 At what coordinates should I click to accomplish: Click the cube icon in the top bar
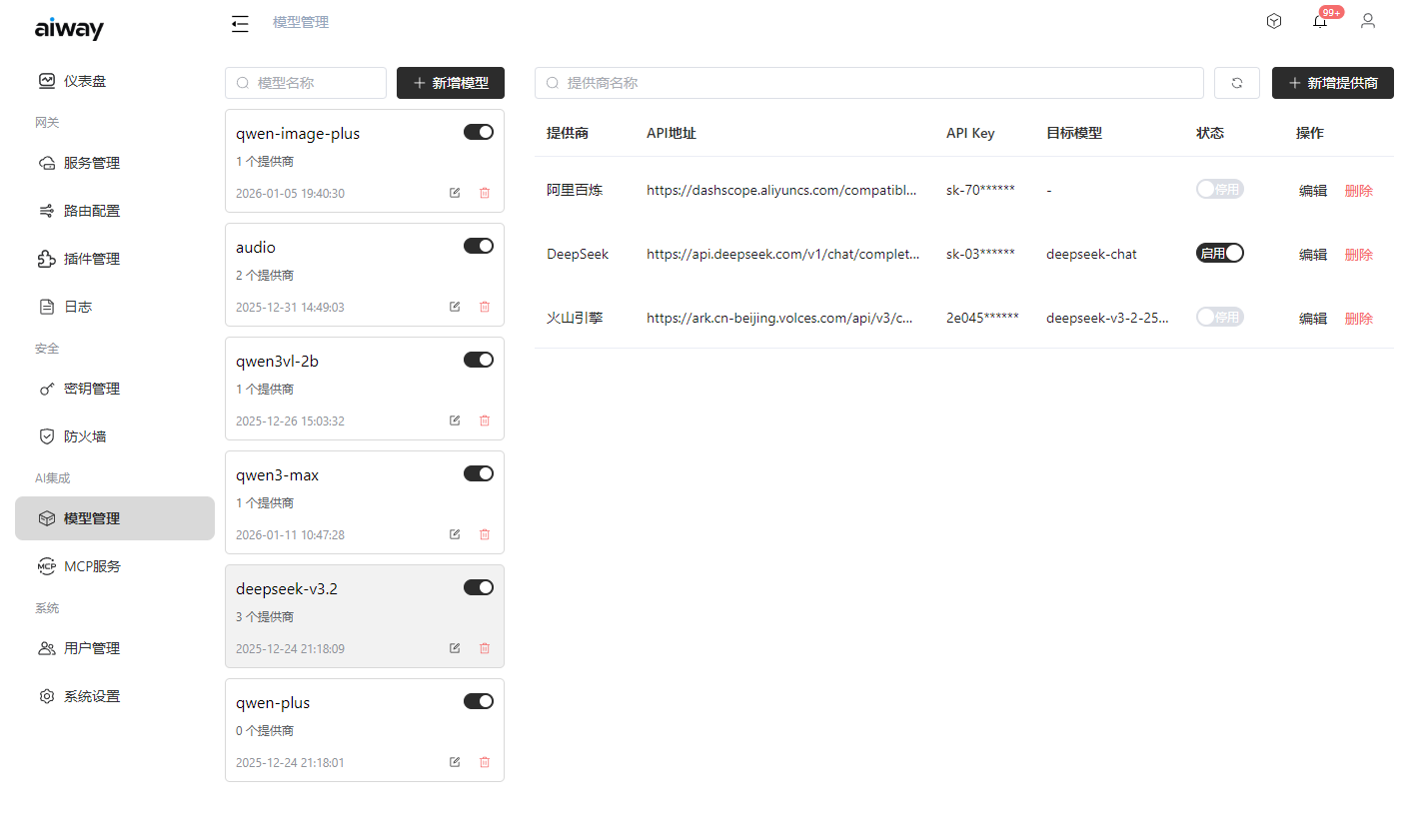point(1274,21)
